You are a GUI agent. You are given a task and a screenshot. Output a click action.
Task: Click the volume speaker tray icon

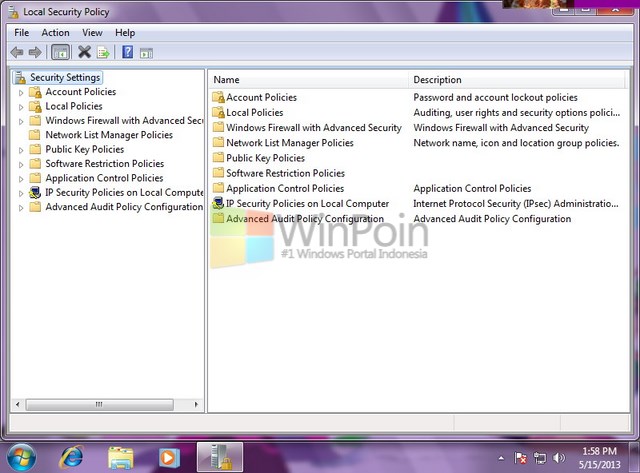pos(559,458)
